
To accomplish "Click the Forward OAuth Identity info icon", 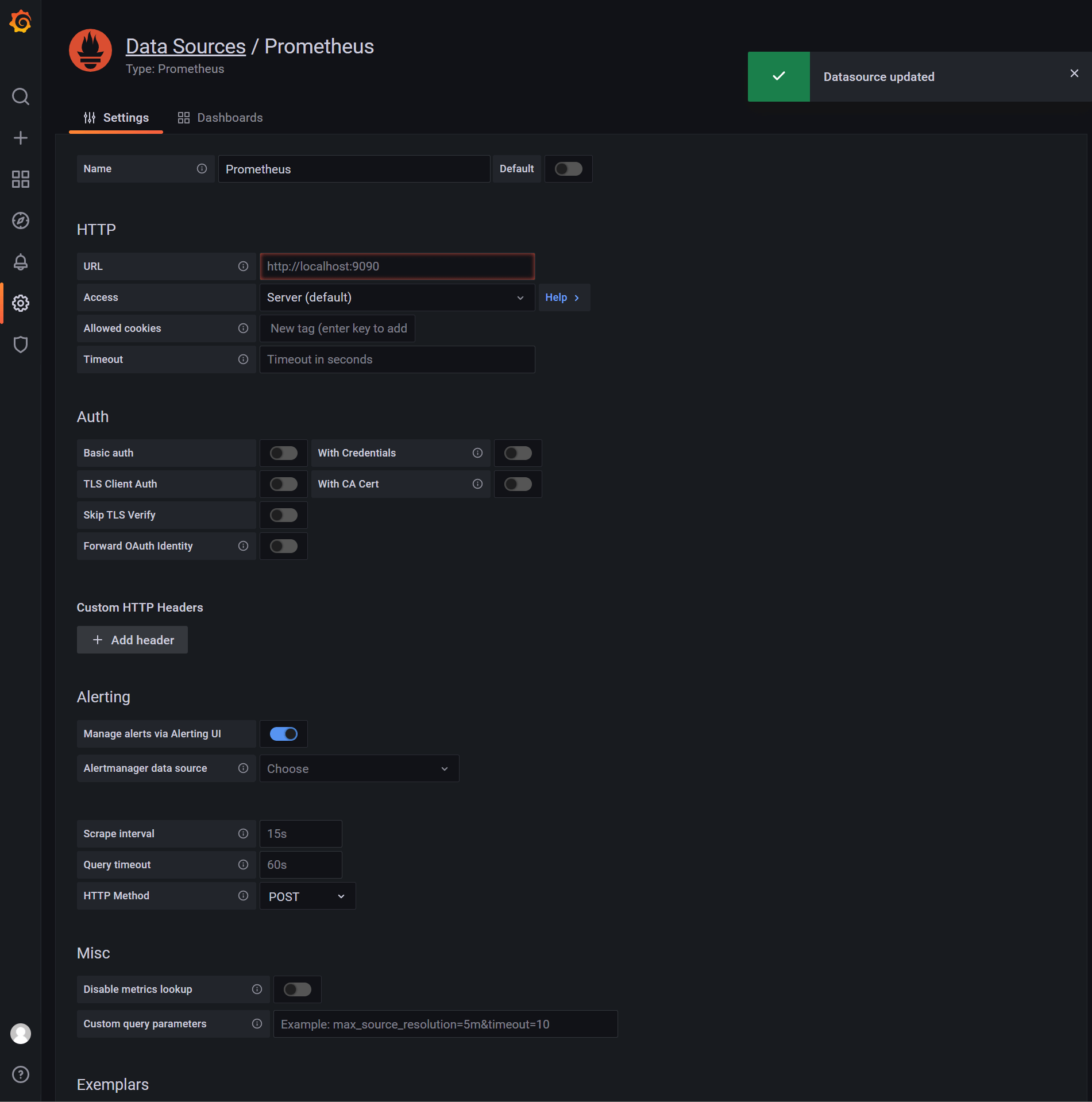I will click(243, 546).
